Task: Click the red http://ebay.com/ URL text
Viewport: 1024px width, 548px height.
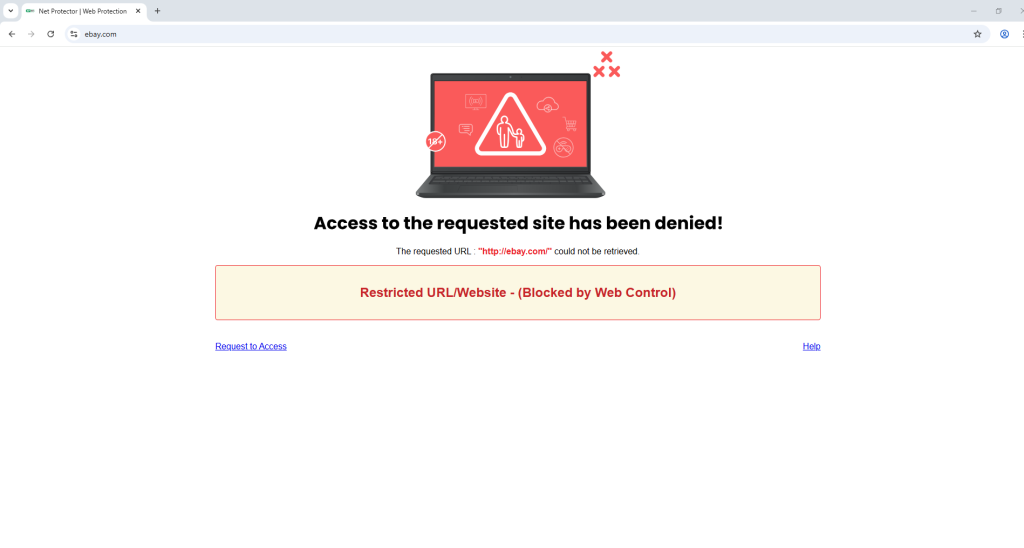Action: click(x=515, y=251)
